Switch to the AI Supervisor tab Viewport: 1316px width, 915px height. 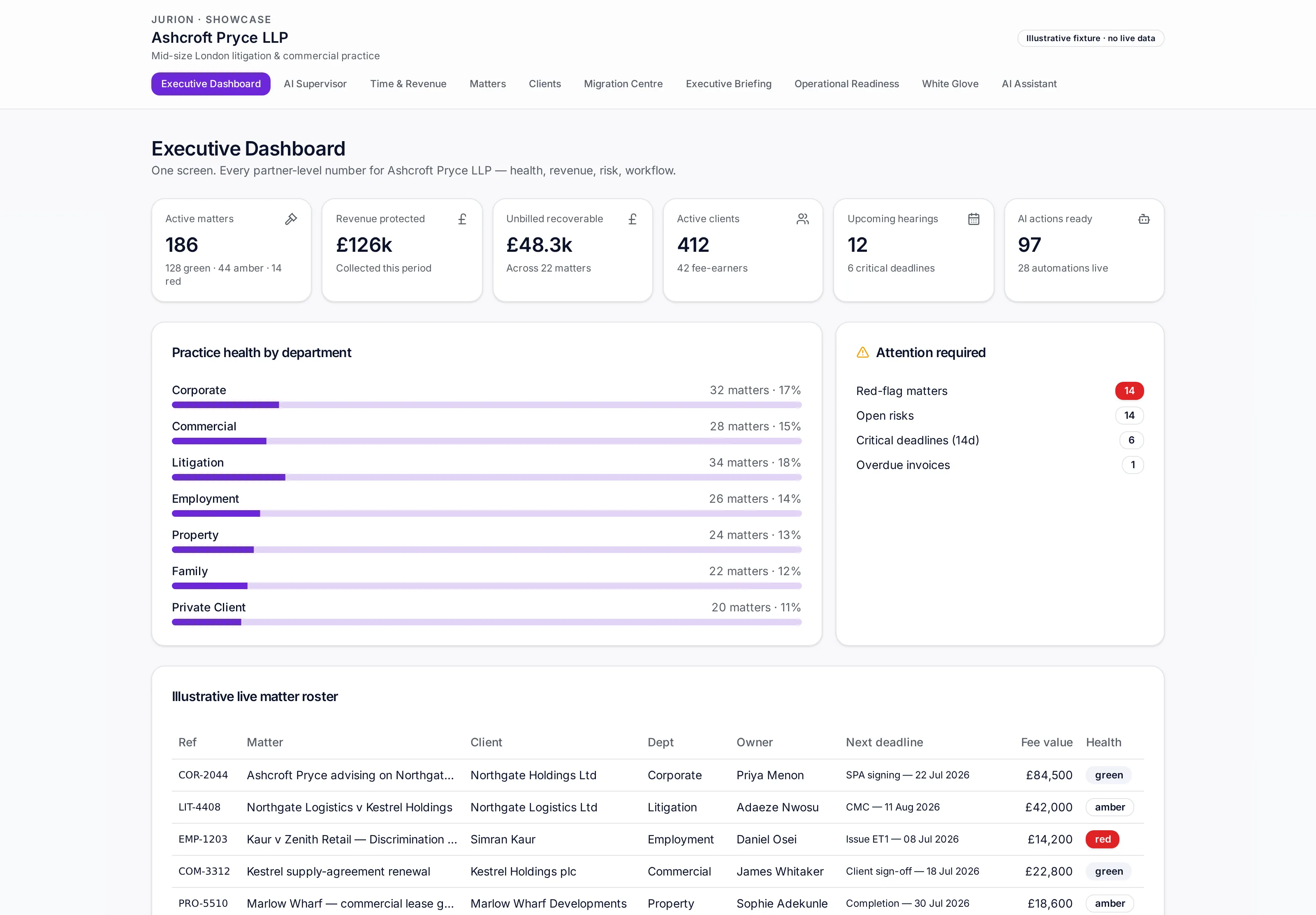[x=315, y=84]
